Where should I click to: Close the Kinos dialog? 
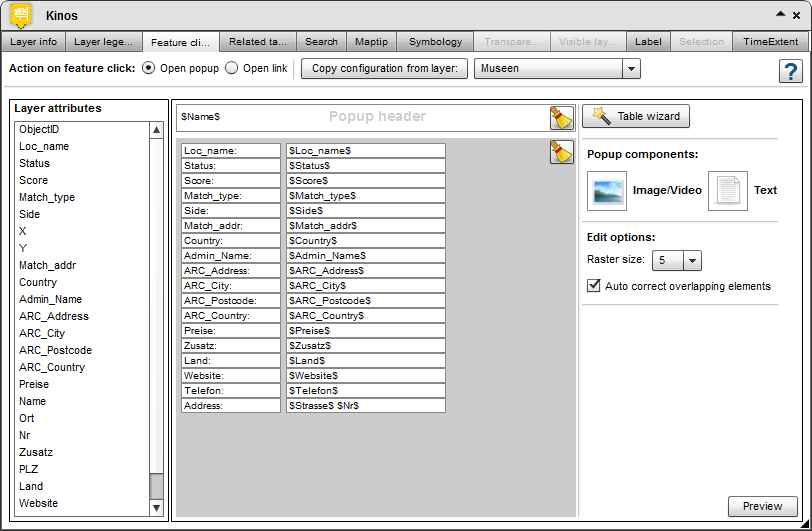tap(796, 16)
